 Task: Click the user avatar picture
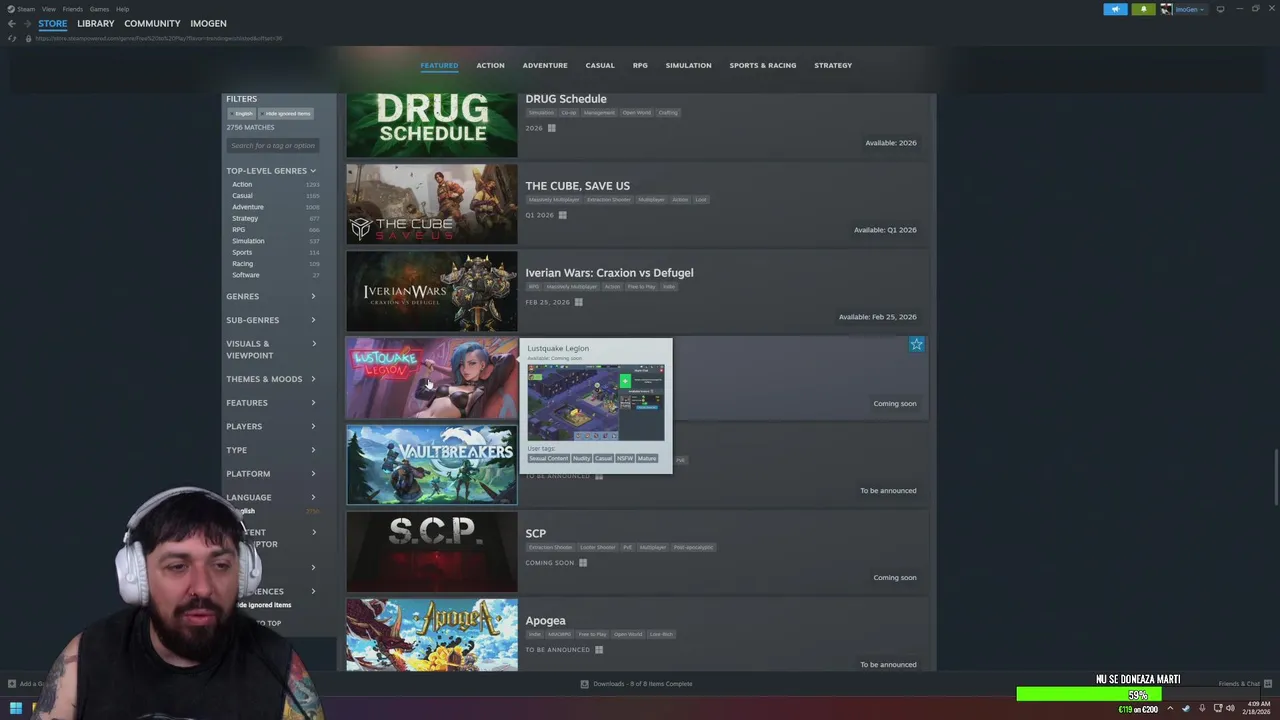point(1166,9)
